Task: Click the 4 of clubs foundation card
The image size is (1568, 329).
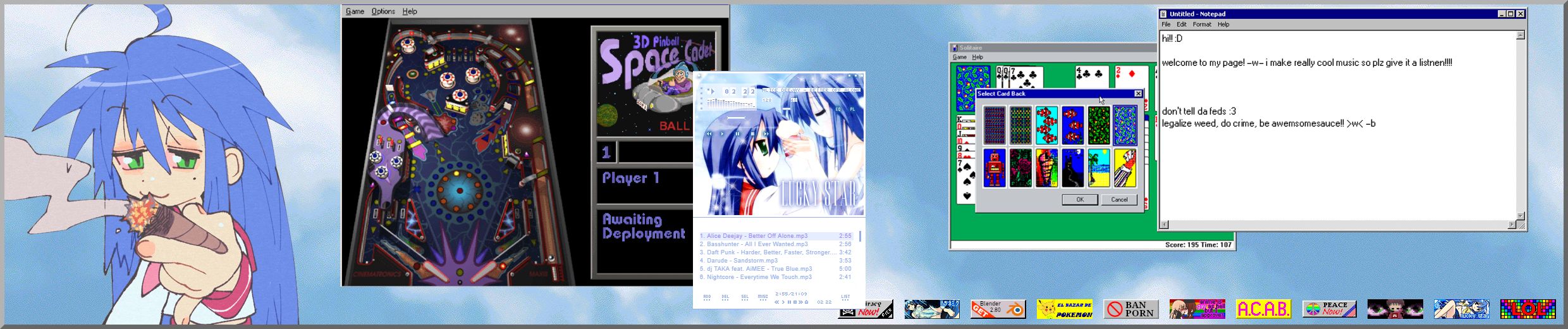Action: [1092, 77]
